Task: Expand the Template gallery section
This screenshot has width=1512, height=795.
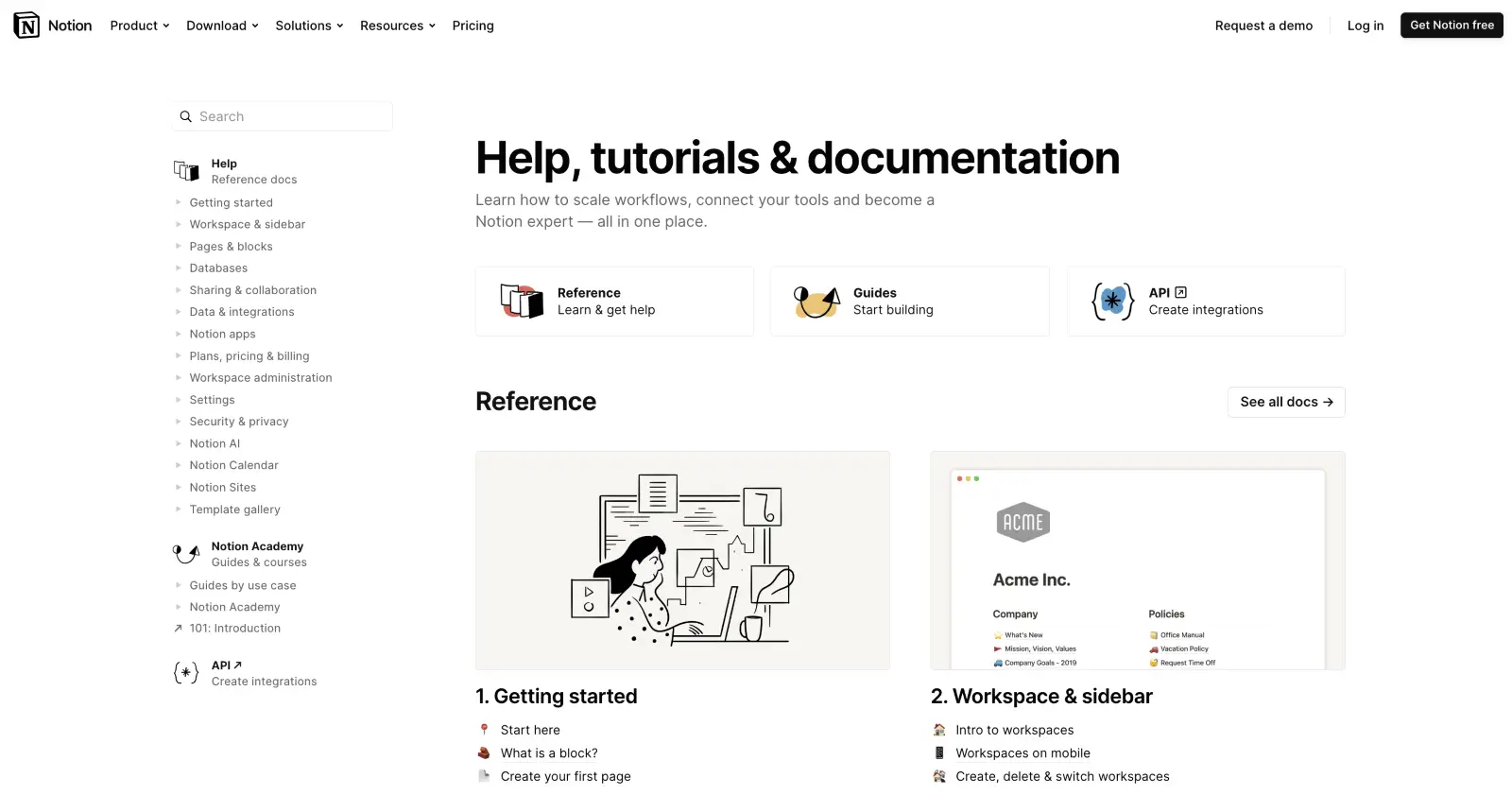Action: pyautogui.click(x=178, y=510)
